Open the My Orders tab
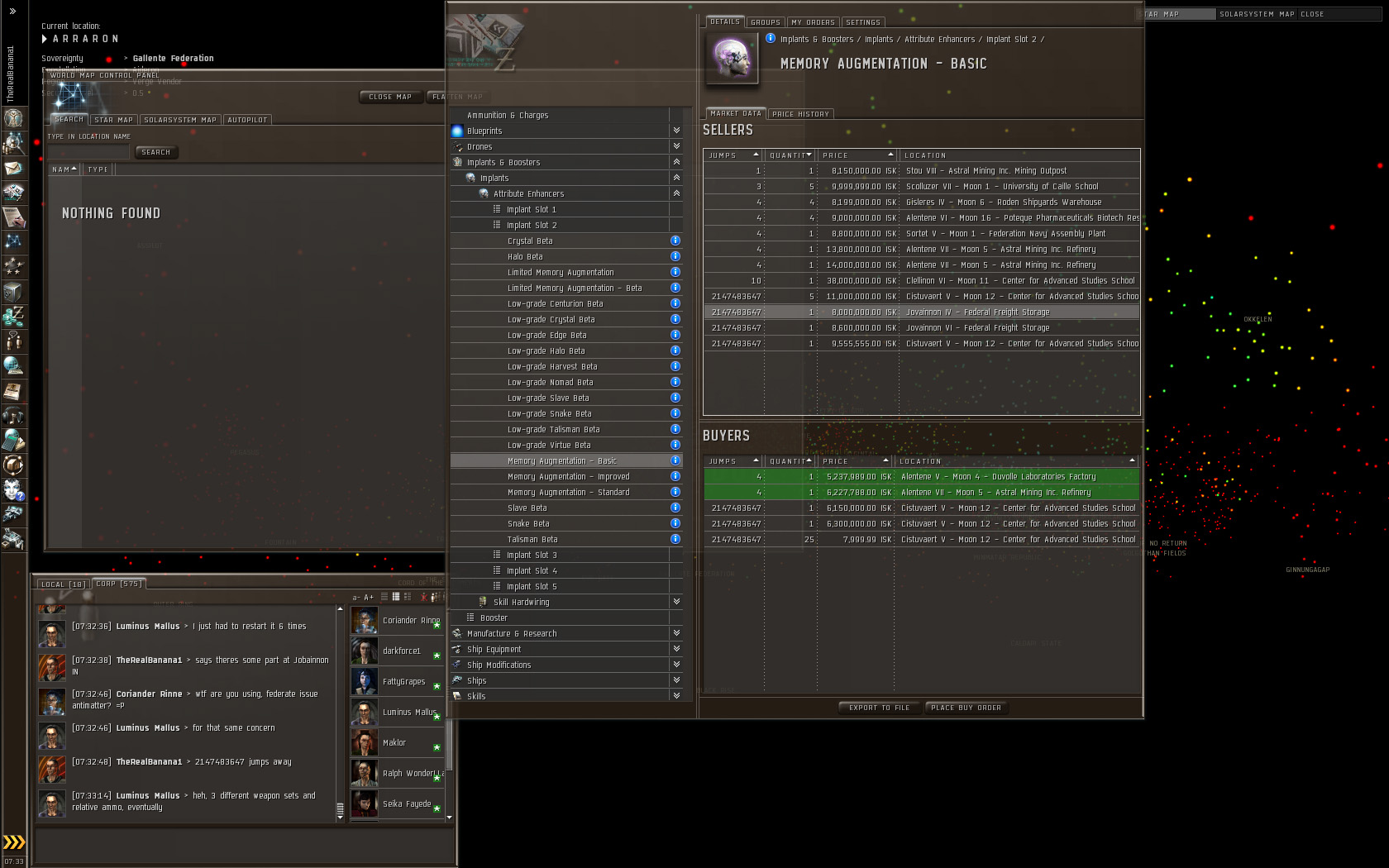The height and width of the screenshot is (868, 1389). tap(813, 22)
